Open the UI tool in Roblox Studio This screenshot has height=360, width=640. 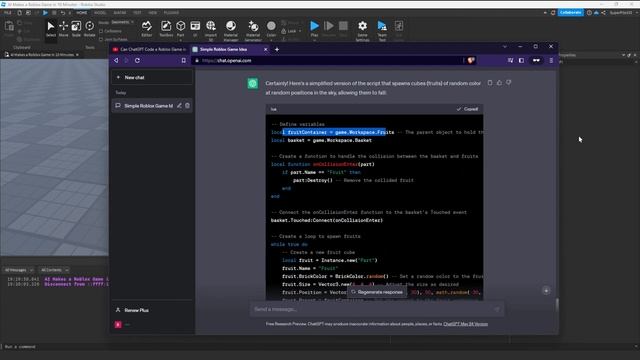point(195,29)
